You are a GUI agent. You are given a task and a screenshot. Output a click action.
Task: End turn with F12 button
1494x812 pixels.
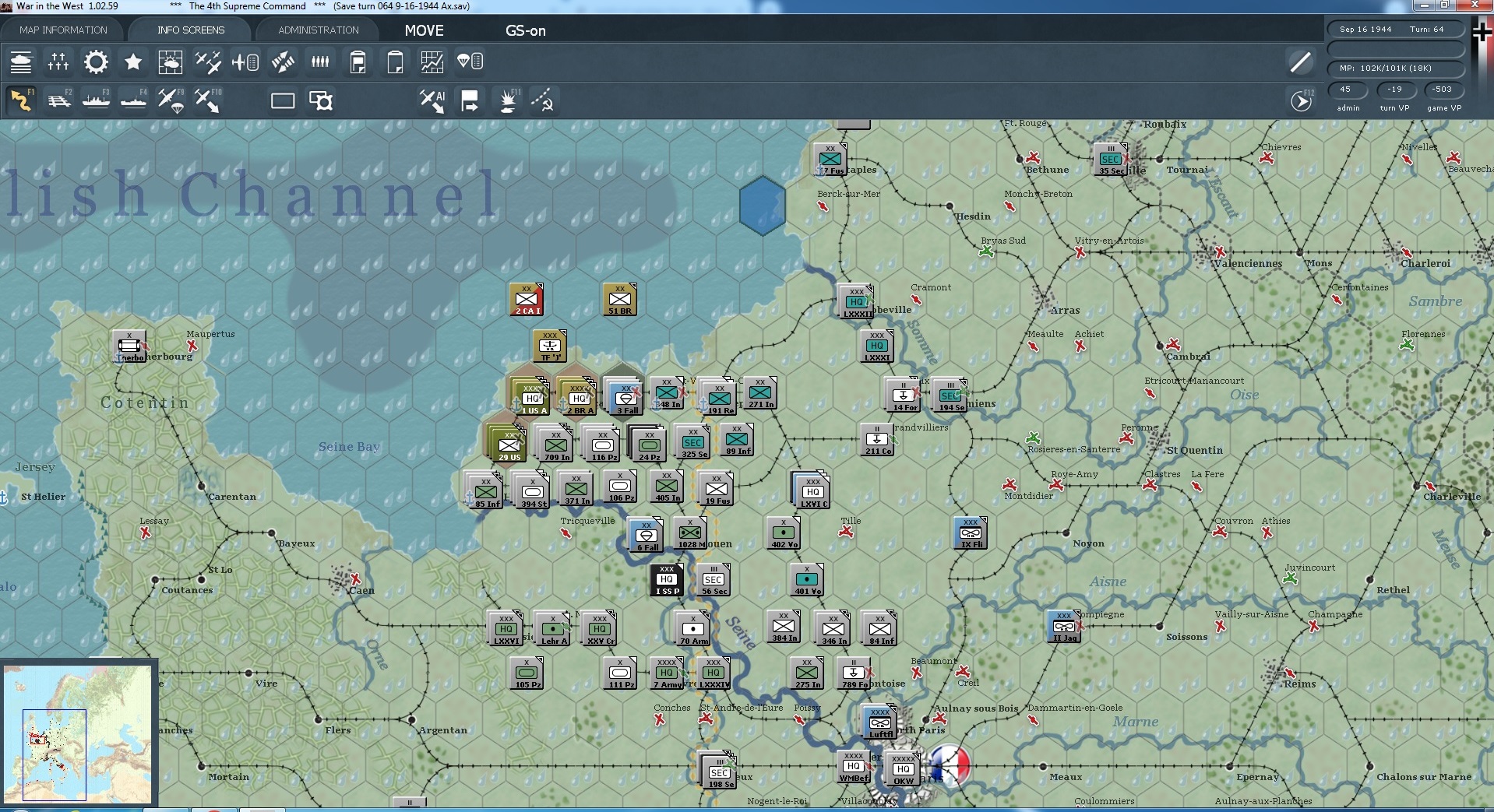tap(1302, 100)
